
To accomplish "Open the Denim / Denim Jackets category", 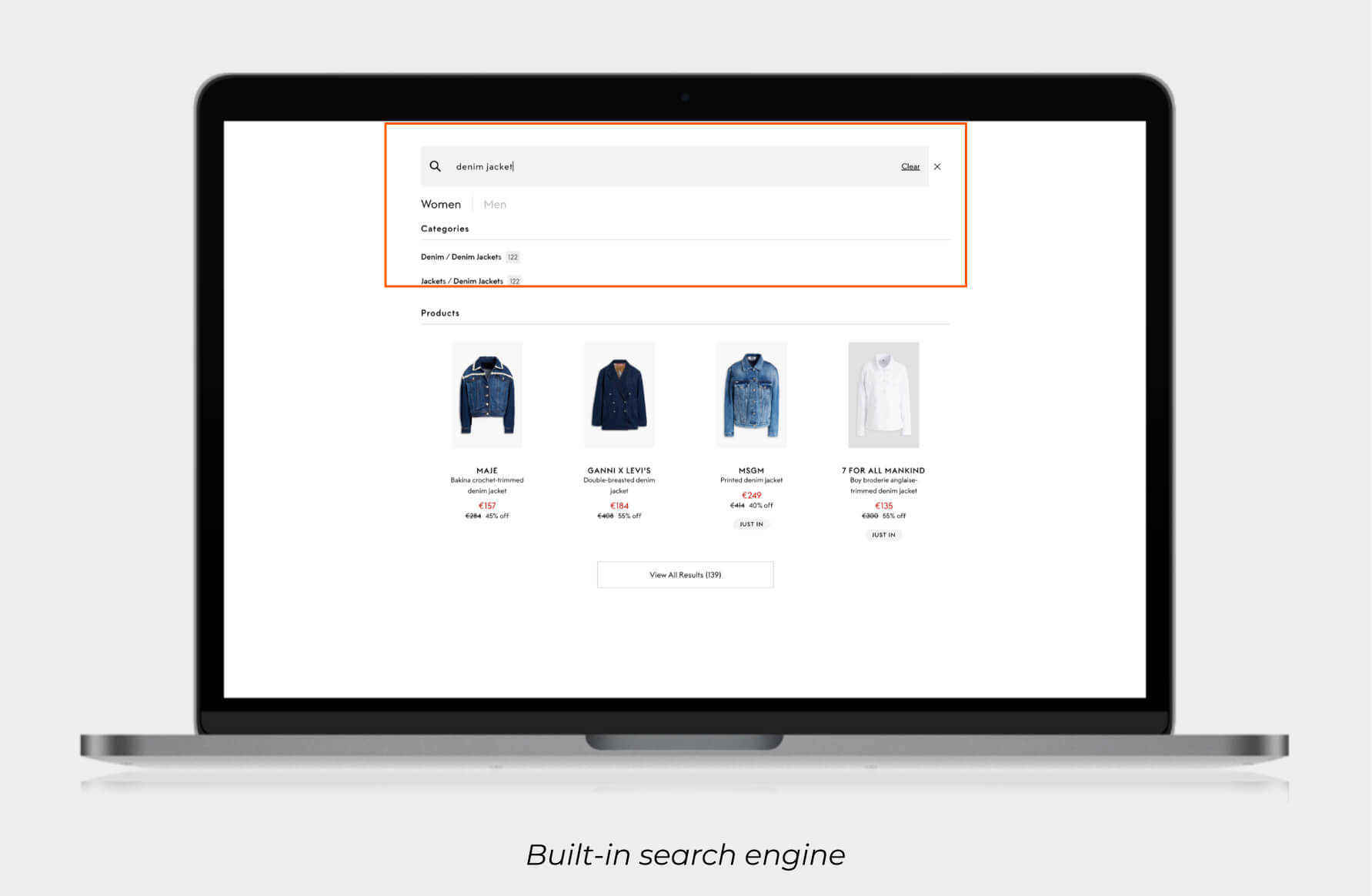I will click(459, 256).
